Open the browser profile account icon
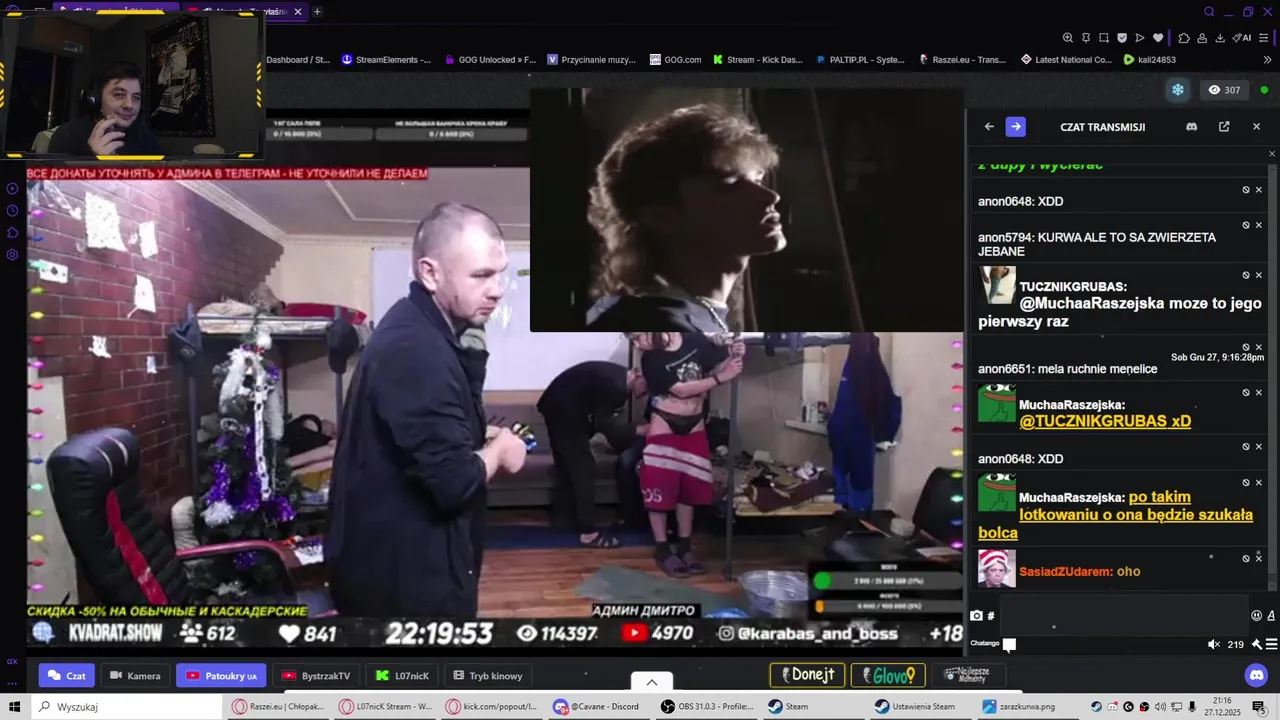 point(1202,38)
